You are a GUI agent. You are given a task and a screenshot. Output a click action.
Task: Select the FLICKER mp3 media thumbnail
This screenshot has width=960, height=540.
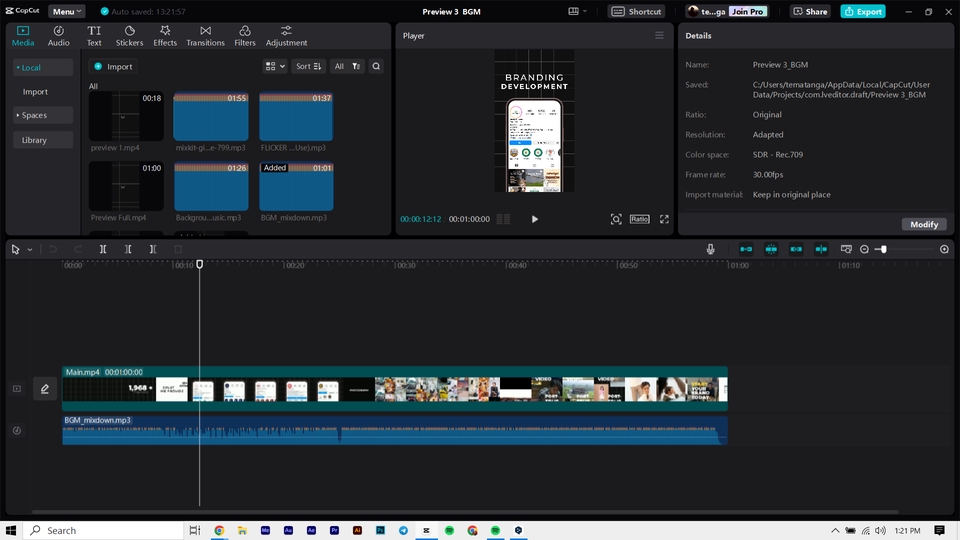click(296, 116)
